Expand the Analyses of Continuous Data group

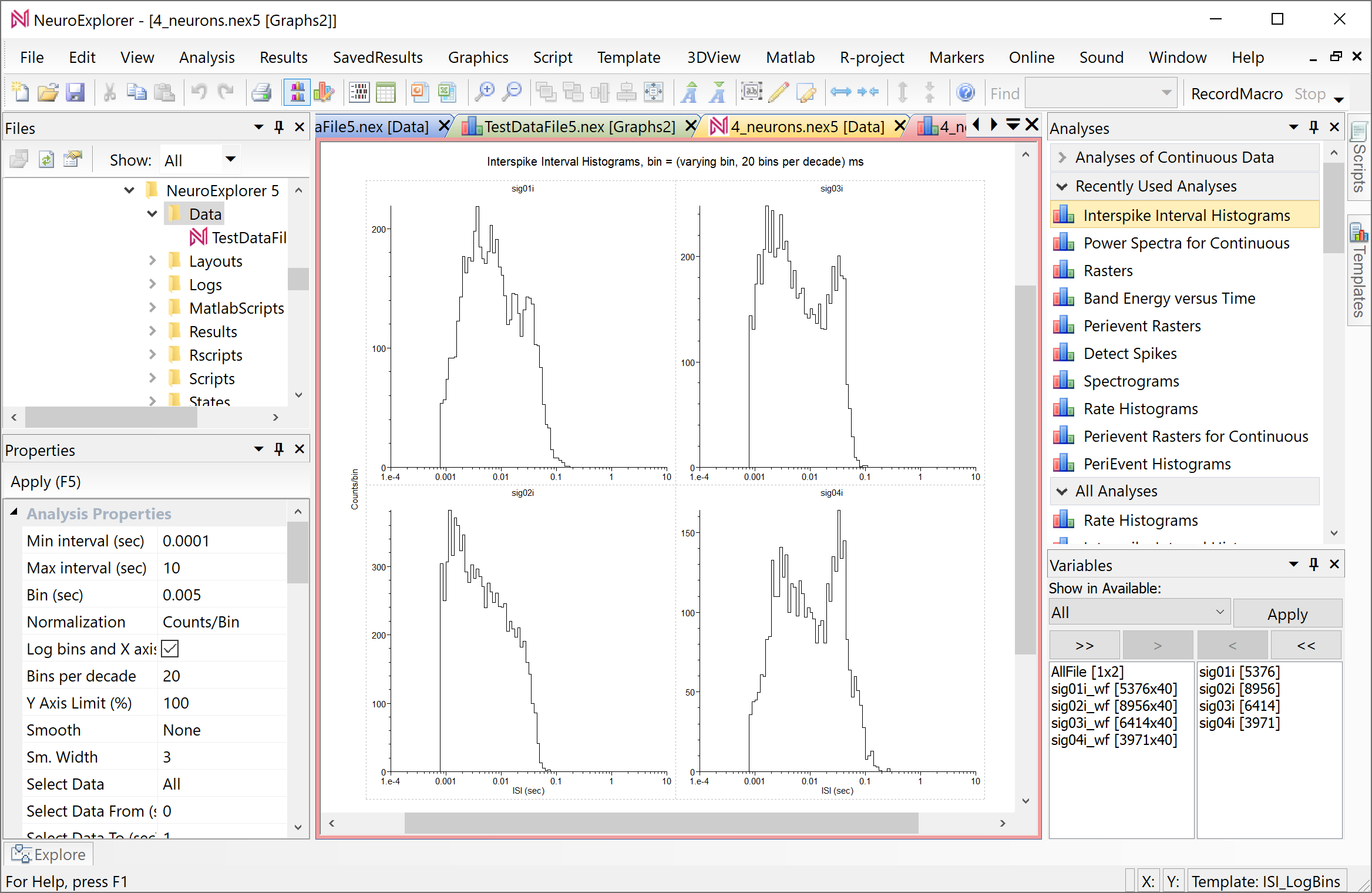(x=1062, y=157)
